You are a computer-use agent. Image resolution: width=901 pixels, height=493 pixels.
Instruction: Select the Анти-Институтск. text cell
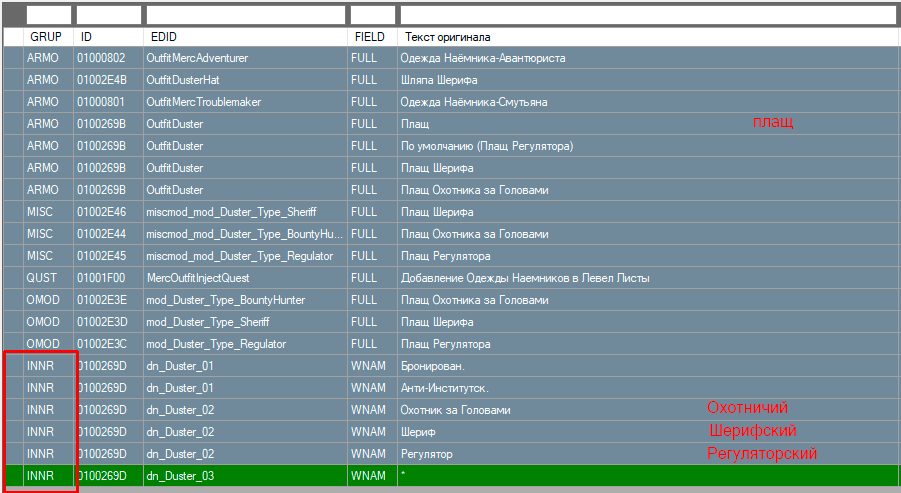point(648,388)
